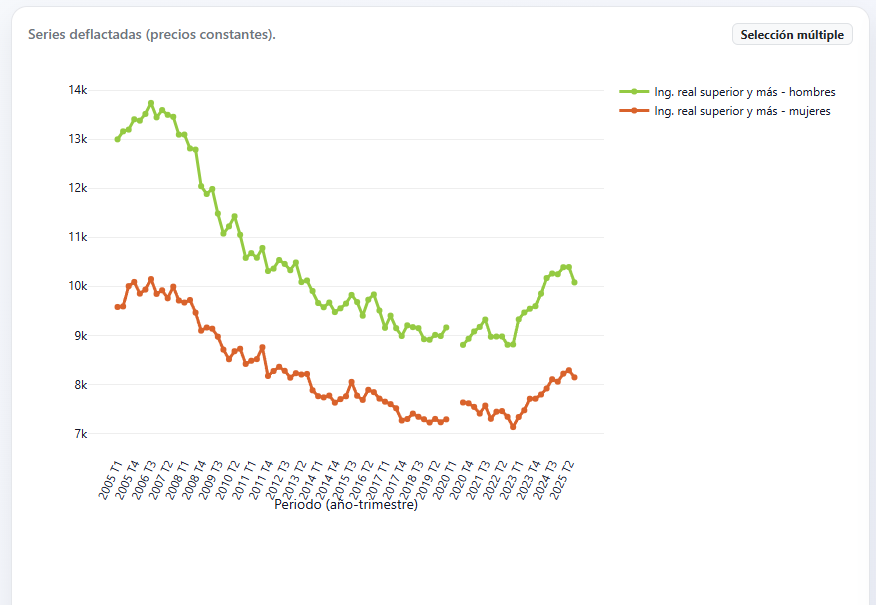The height and width of the screenshot is (605, 876).
Task: Click the last orange data point in 2025
Action: coord(574,378)
